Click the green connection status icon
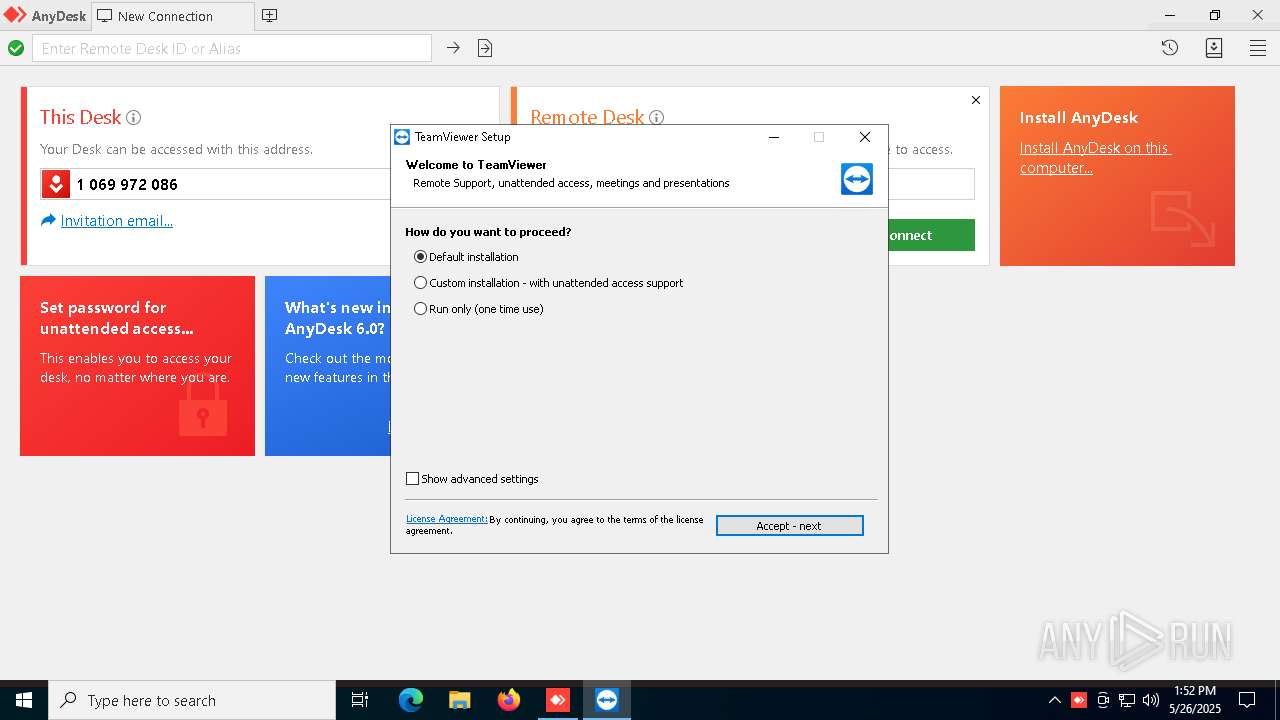The width and height of the screenshot is (1280, 720). (x=16, y=48)
